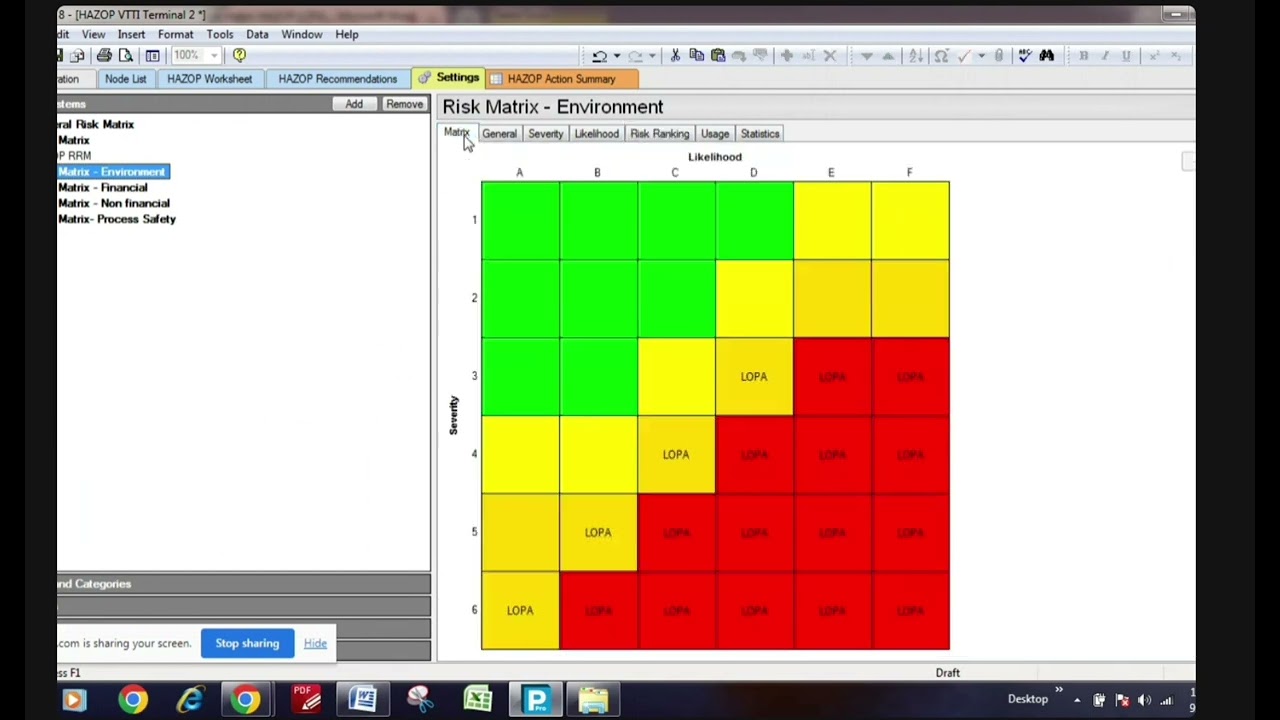The image size is (1280, 720).
Task: Click the Delete X toolbar icon
Action: (829, 56)
